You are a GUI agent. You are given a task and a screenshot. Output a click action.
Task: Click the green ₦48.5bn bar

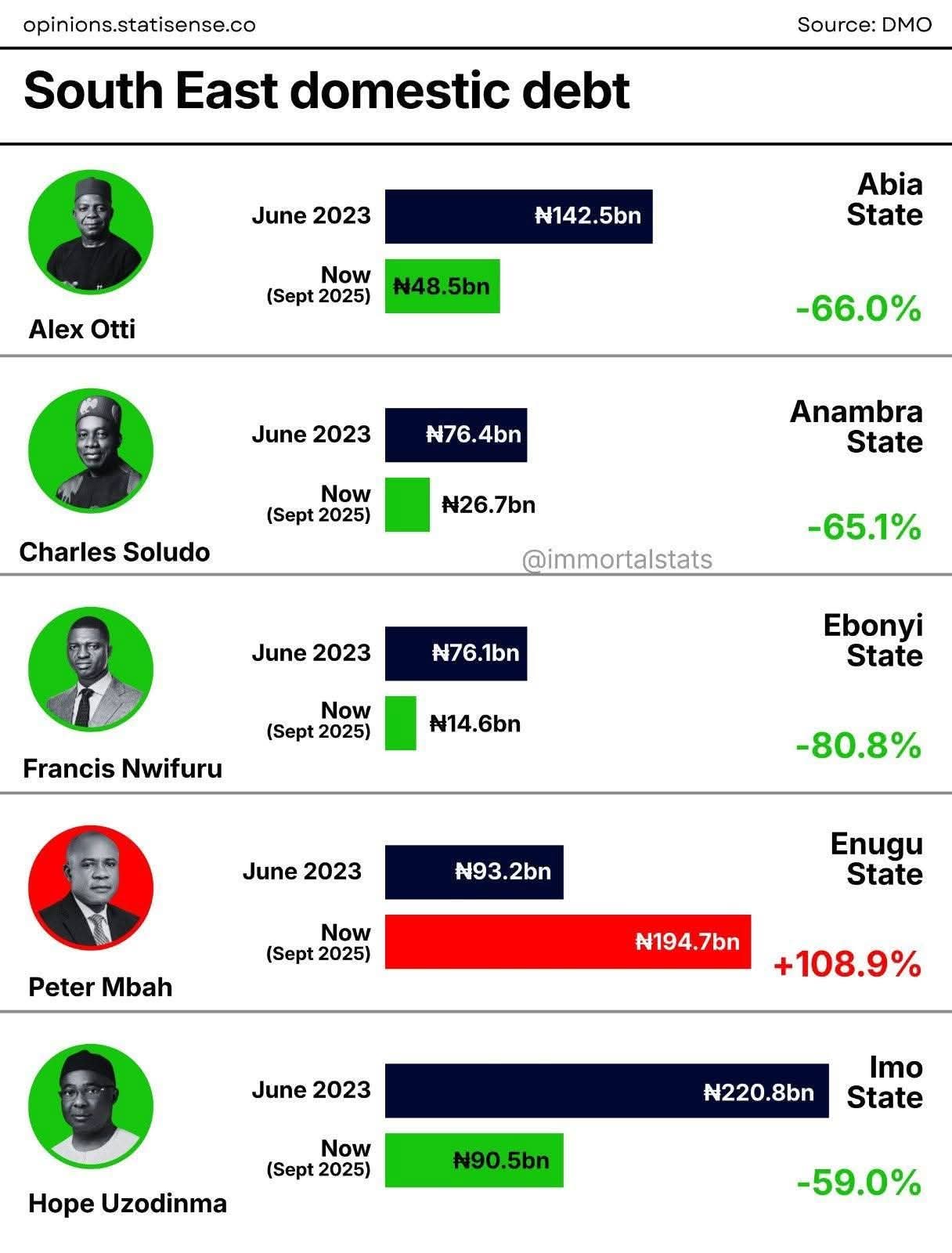pyautogui.click(x=442, y=286)
